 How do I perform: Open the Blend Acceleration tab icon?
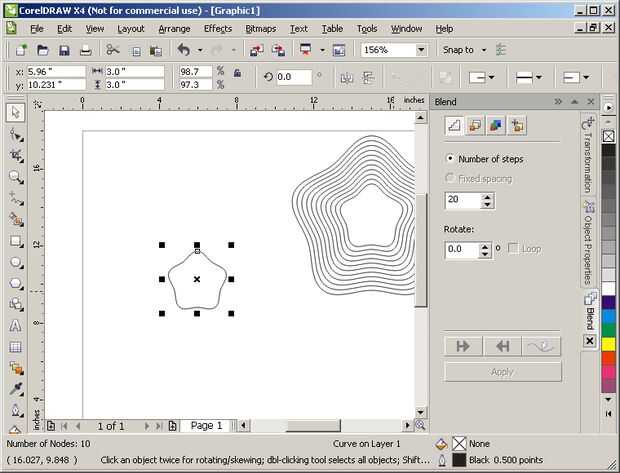tap(475, 126)
